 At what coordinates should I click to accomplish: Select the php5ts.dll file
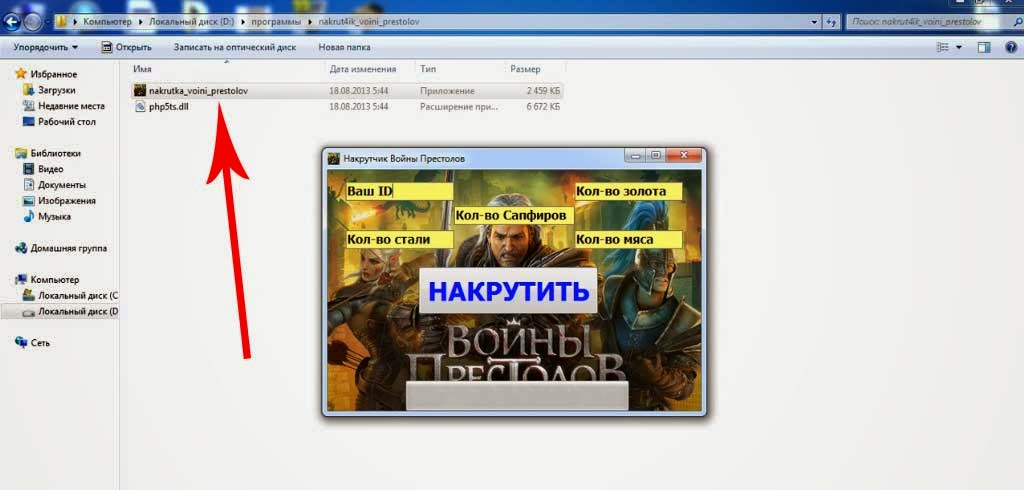[x=347, y=106]
